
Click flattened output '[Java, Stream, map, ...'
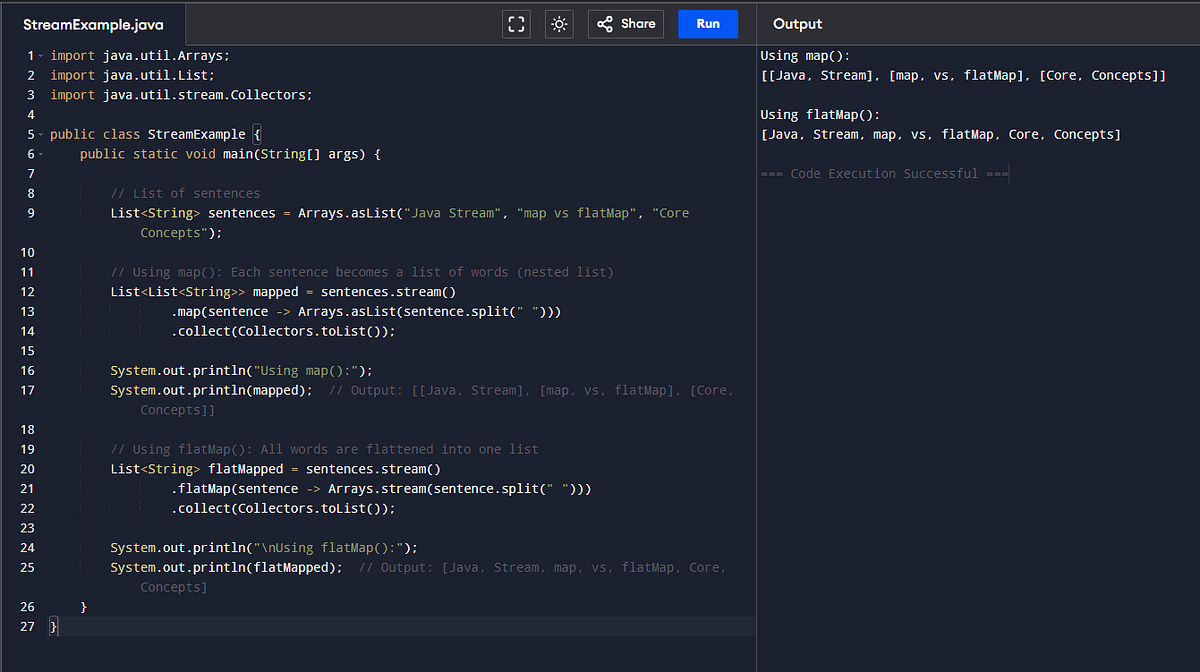pyautogui.click(x=941, y=134)
